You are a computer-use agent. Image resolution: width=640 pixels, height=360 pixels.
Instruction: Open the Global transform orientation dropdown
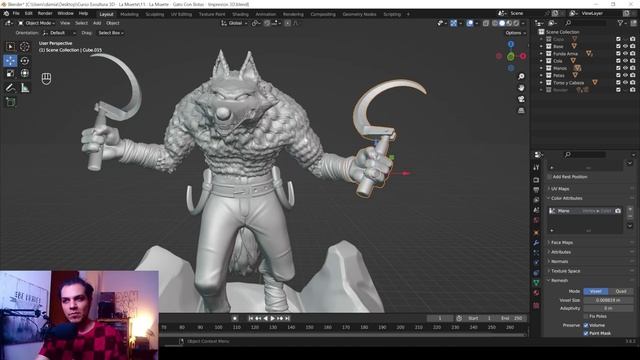click(234, 23)
